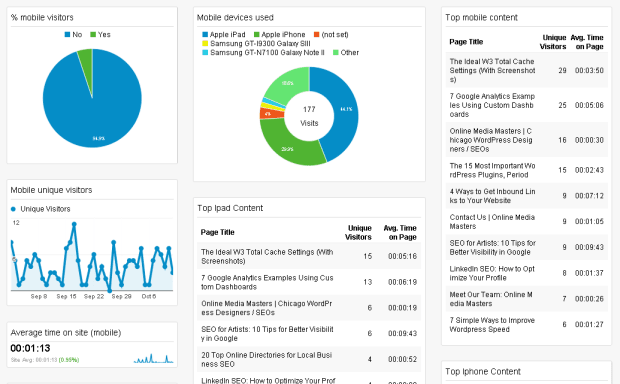The image size is (620, 384).
Task: Open Google Analytics Examples row in Top mobile content
Action: (527, 105)
